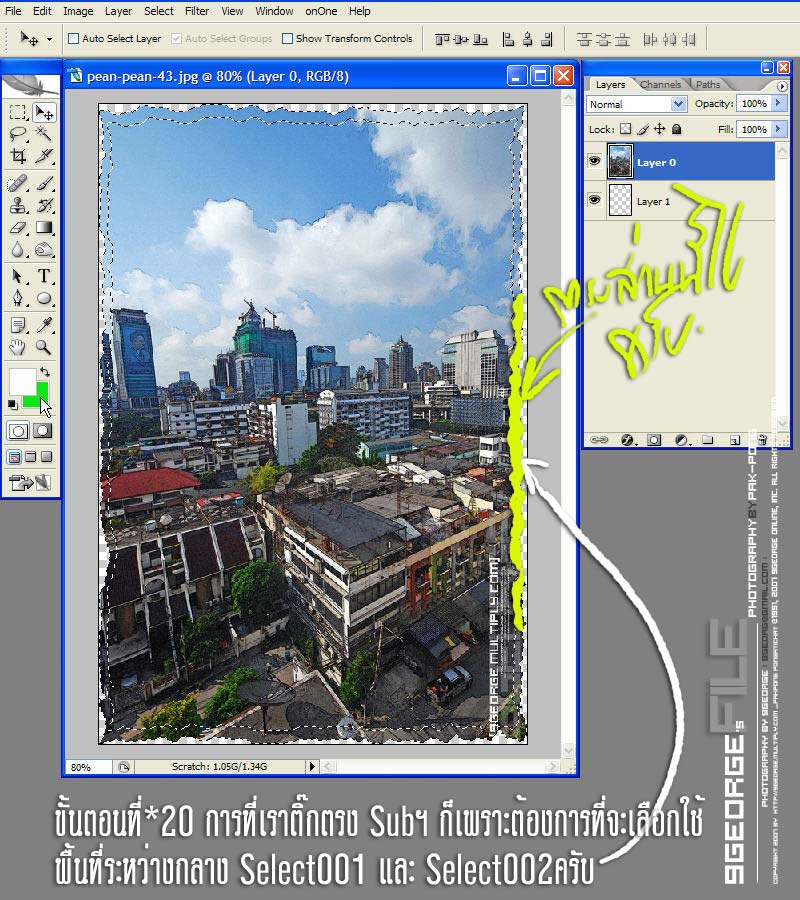Select the Zoom tool
Viewport: 800px width, 900px height.
point(44,347)
